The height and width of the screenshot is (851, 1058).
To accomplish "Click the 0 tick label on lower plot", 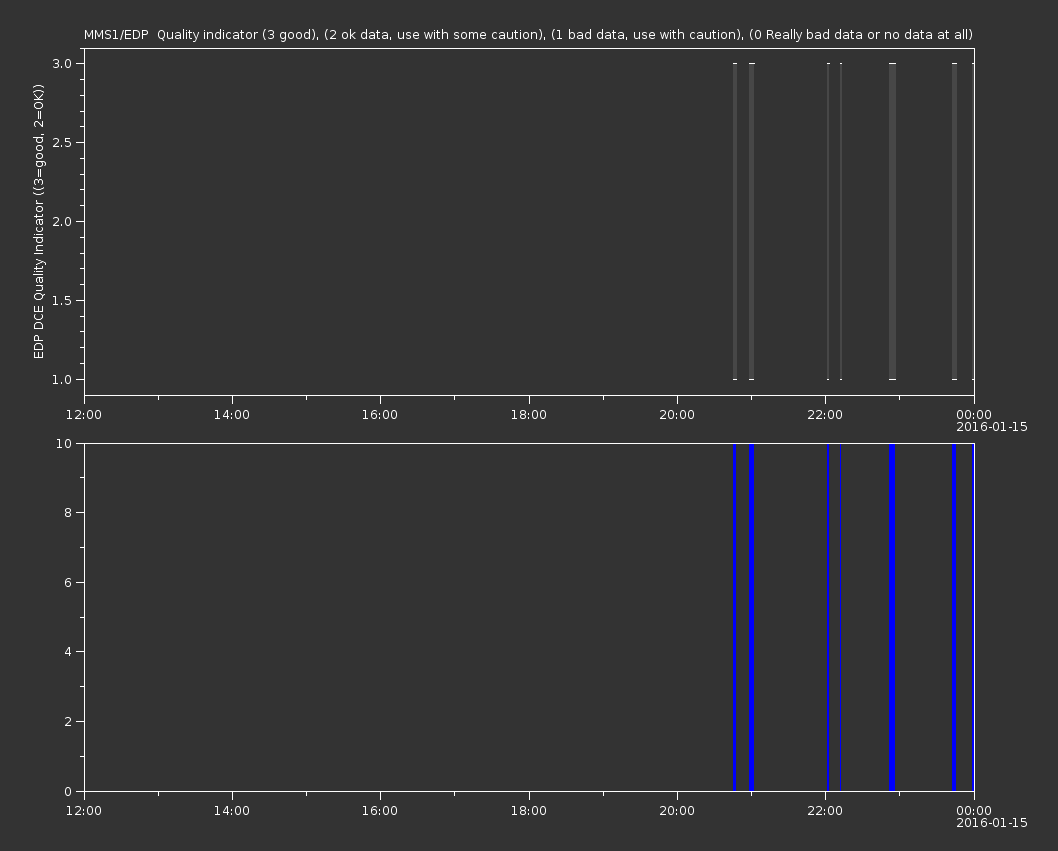I will (68, 791).
